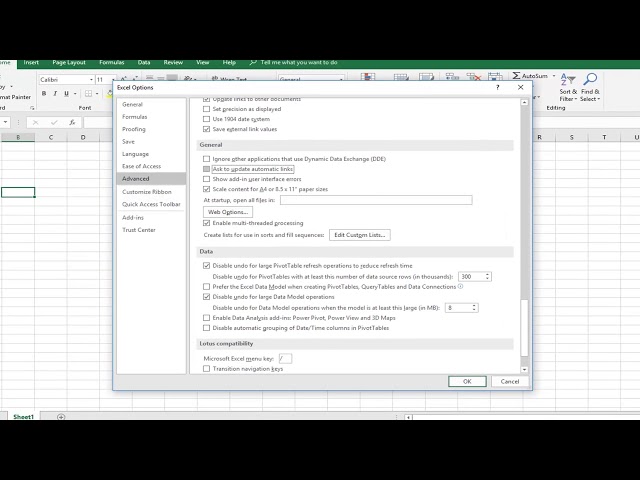
Task: Expand the Underline style dropdown arrow
Action: tap(75, 93)
